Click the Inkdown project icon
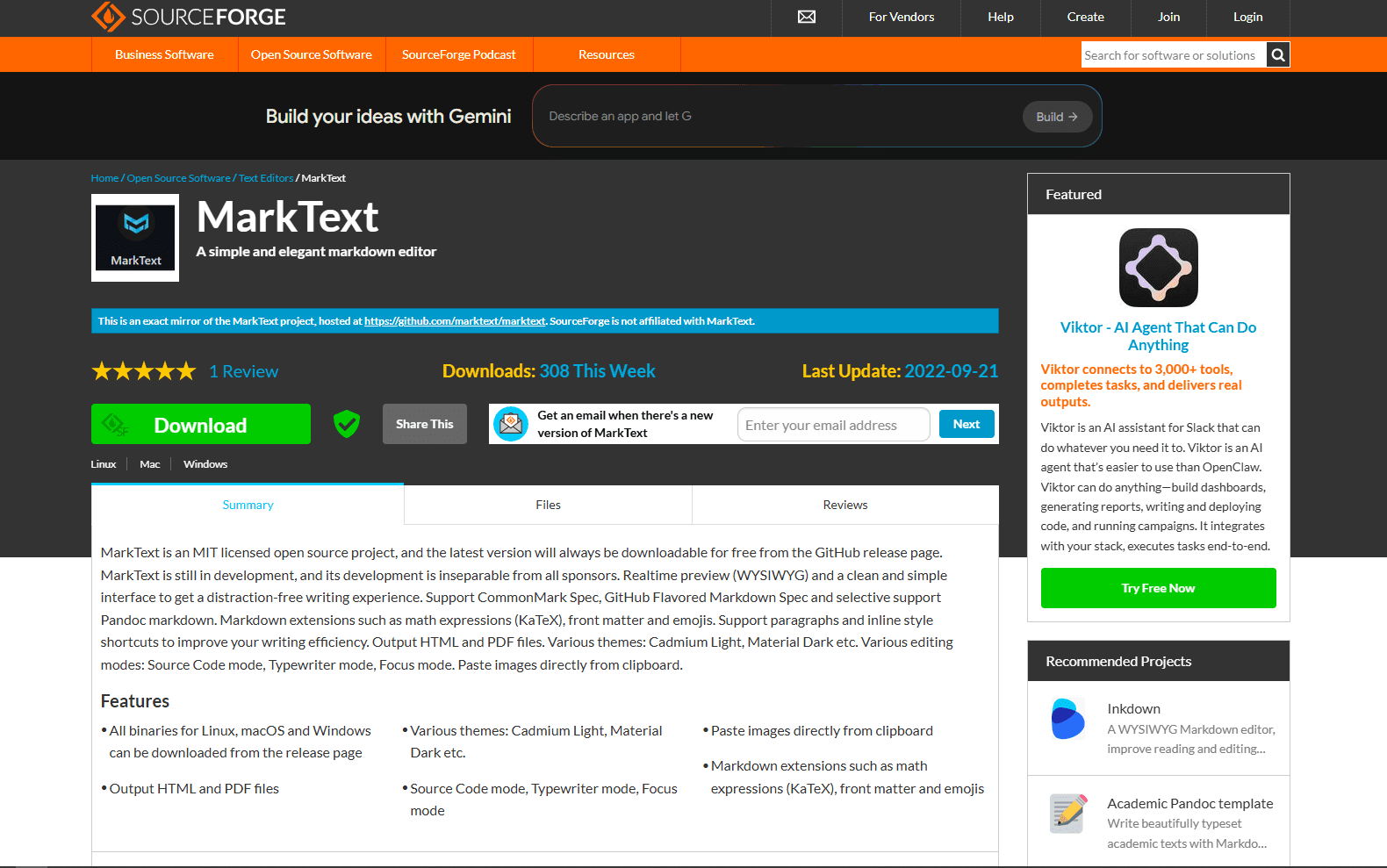 (1068, 719)
